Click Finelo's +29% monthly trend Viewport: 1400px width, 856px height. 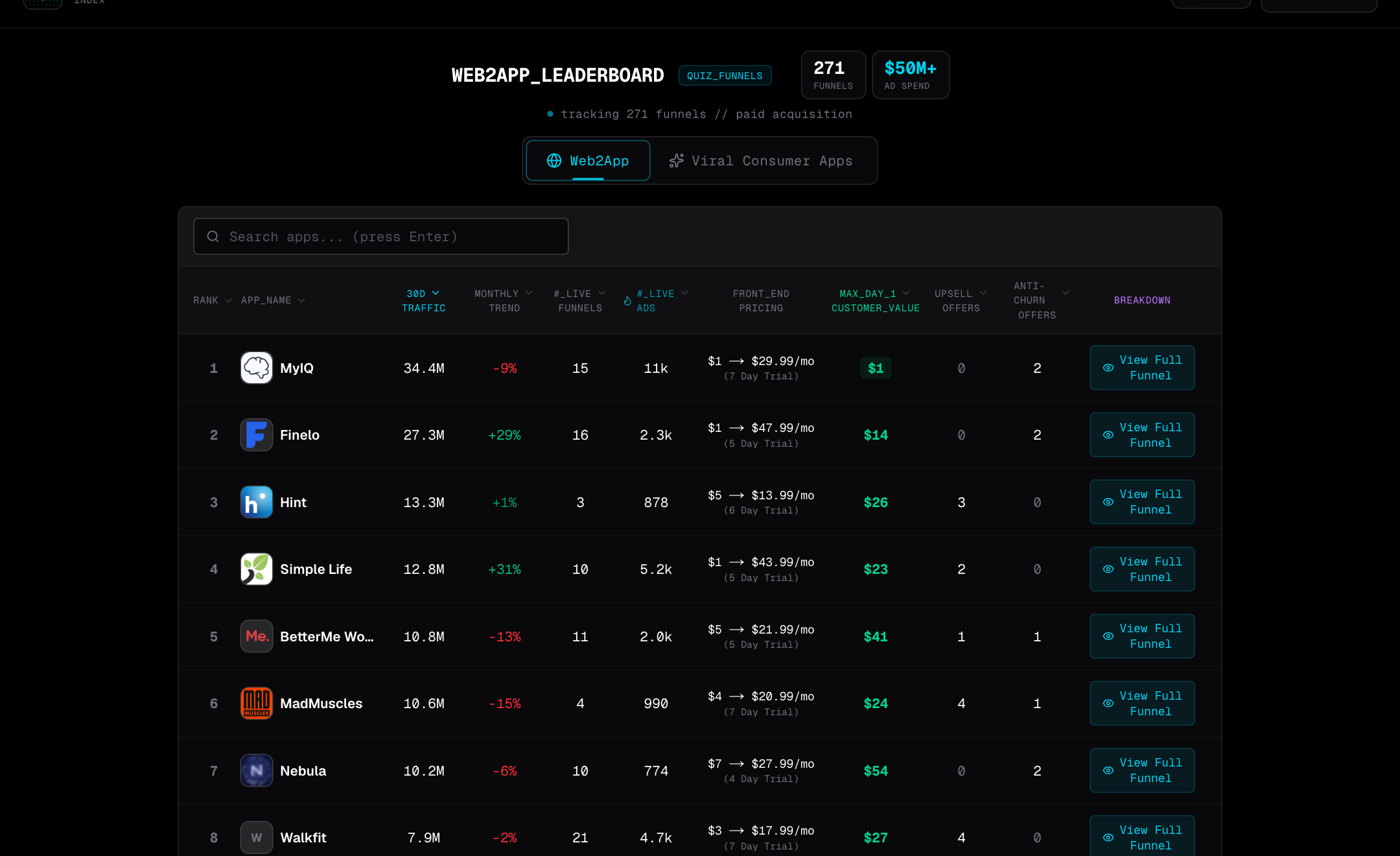tap(504, 435)
